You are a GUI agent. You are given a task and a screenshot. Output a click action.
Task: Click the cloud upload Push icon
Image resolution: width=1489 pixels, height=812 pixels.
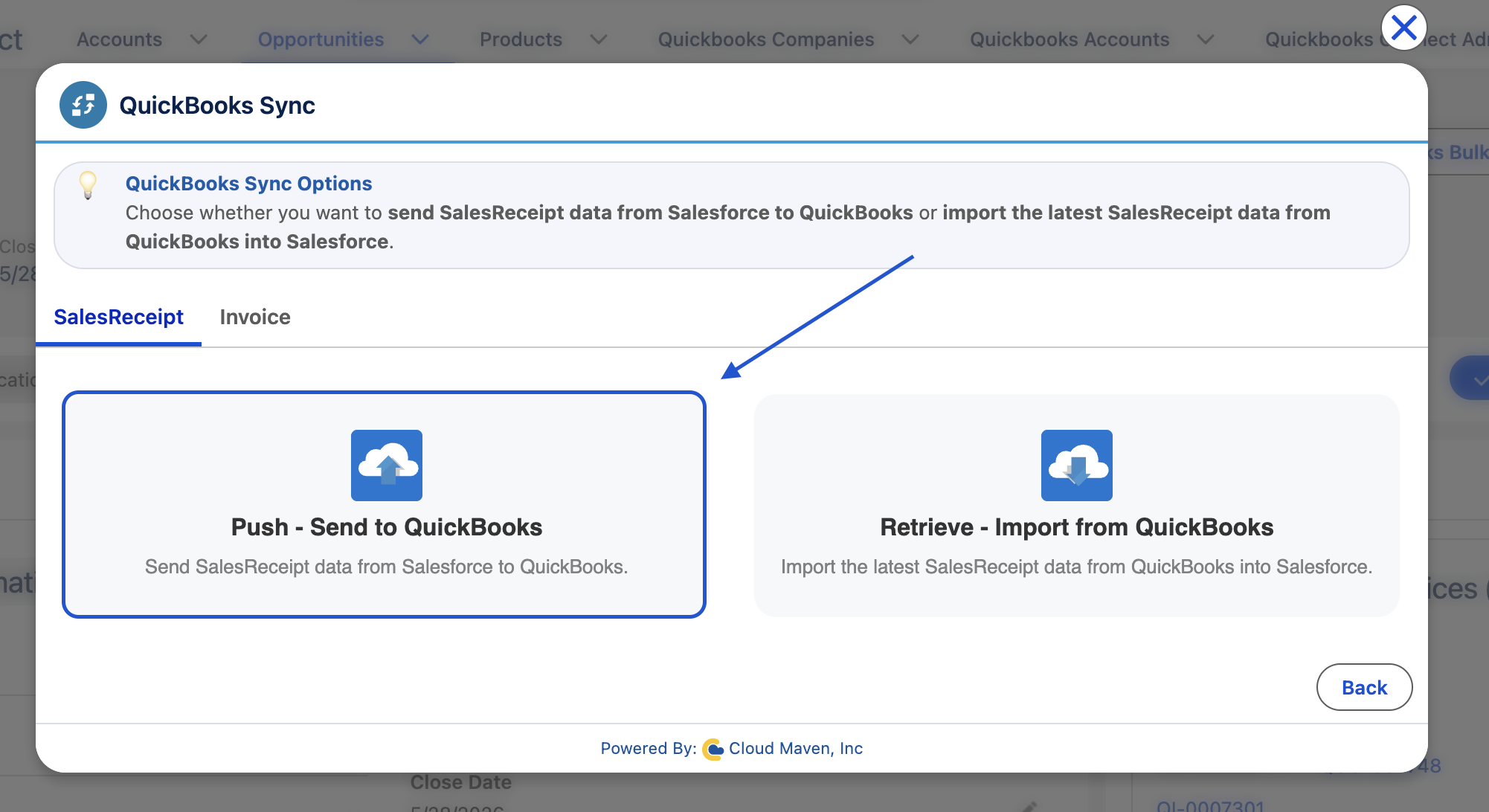[387, 465]
